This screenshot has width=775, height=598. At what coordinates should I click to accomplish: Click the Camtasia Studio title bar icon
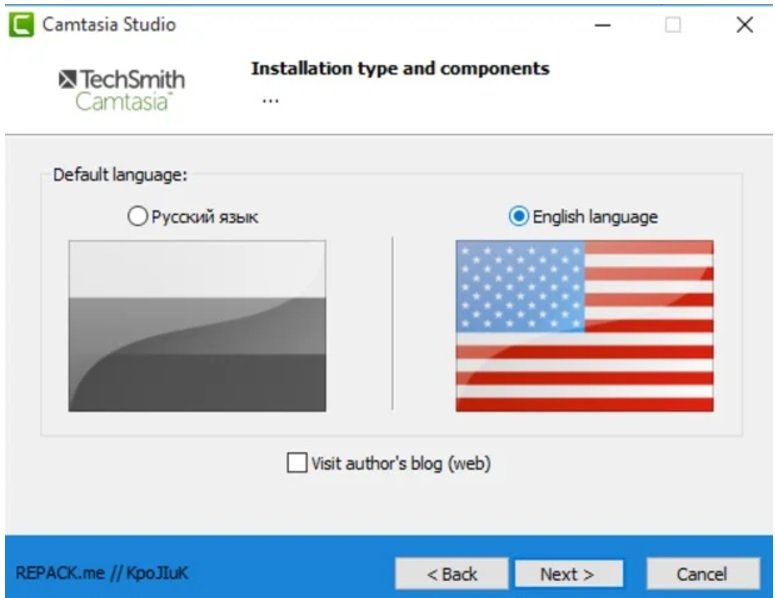pos(22,25)
